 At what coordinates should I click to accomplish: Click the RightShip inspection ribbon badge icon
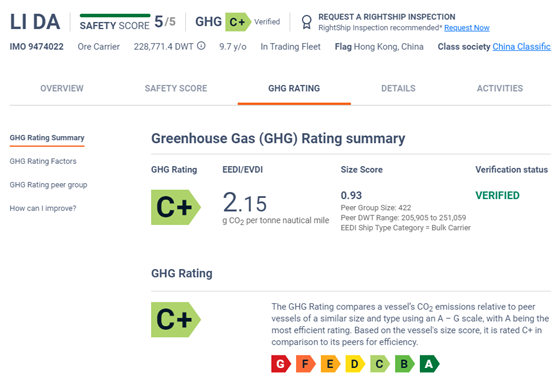click(306, 22)
